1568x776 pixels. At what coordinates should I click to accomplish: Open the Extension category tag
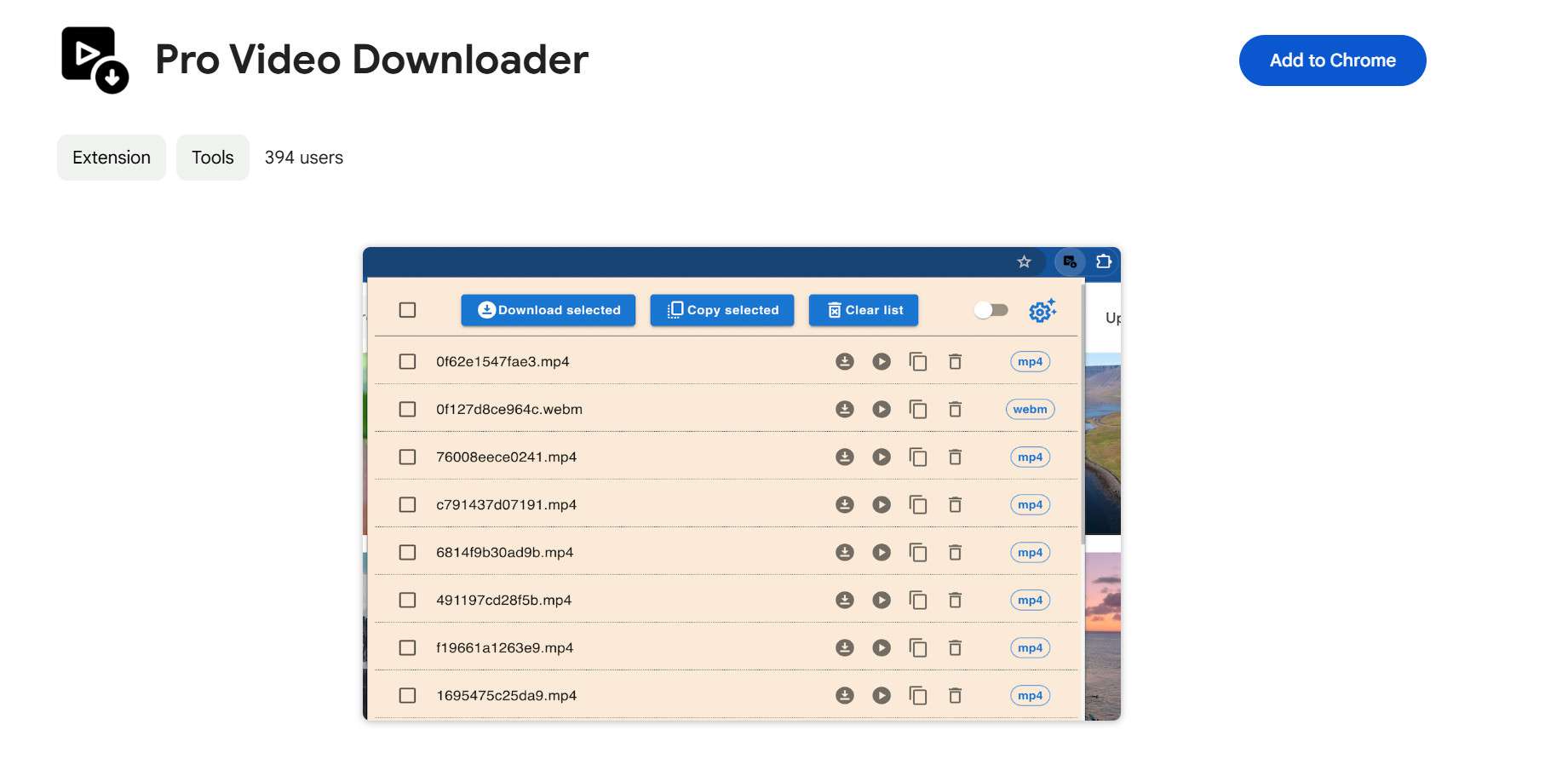(x=111, y=157)
